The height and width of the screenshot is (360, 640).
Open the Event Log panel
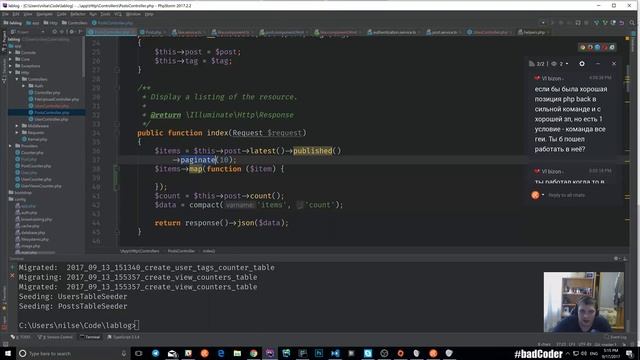616,337
